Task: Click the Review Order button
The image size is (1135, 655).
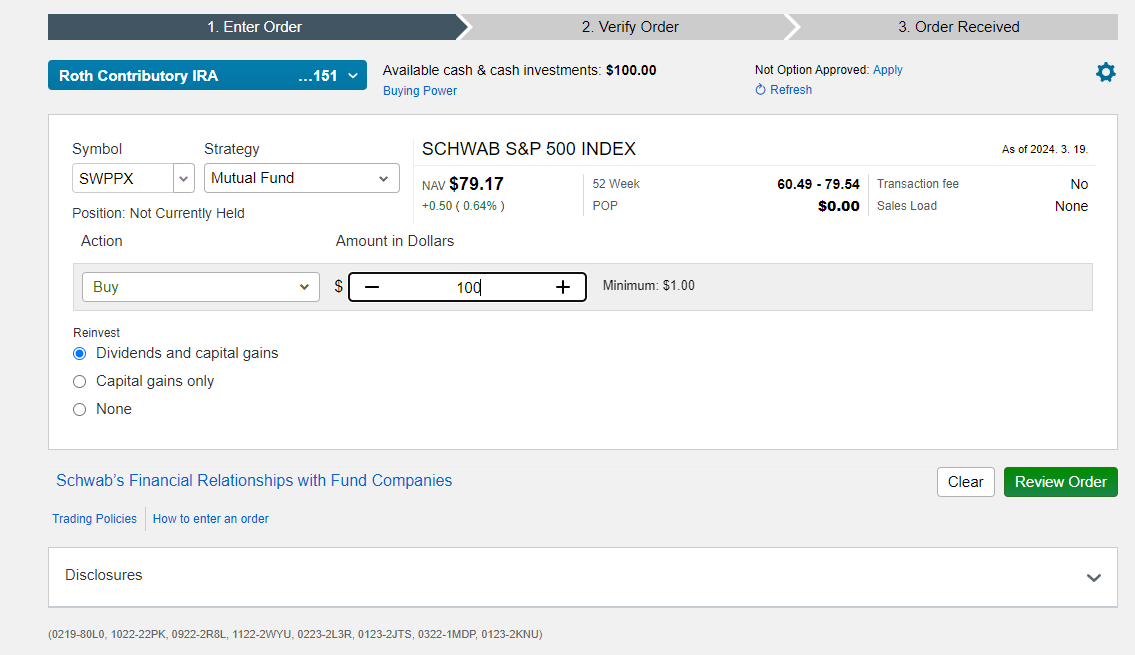Action: coord(1060,482)
